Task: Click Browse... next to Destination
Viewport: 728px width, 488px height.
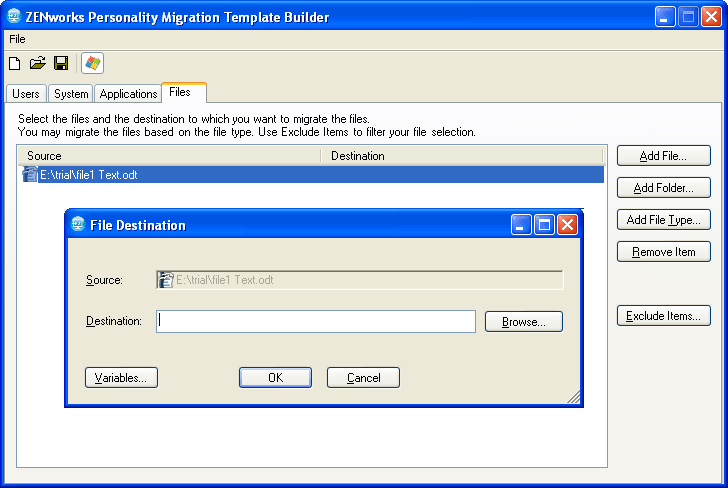Action: coord(524,322)
